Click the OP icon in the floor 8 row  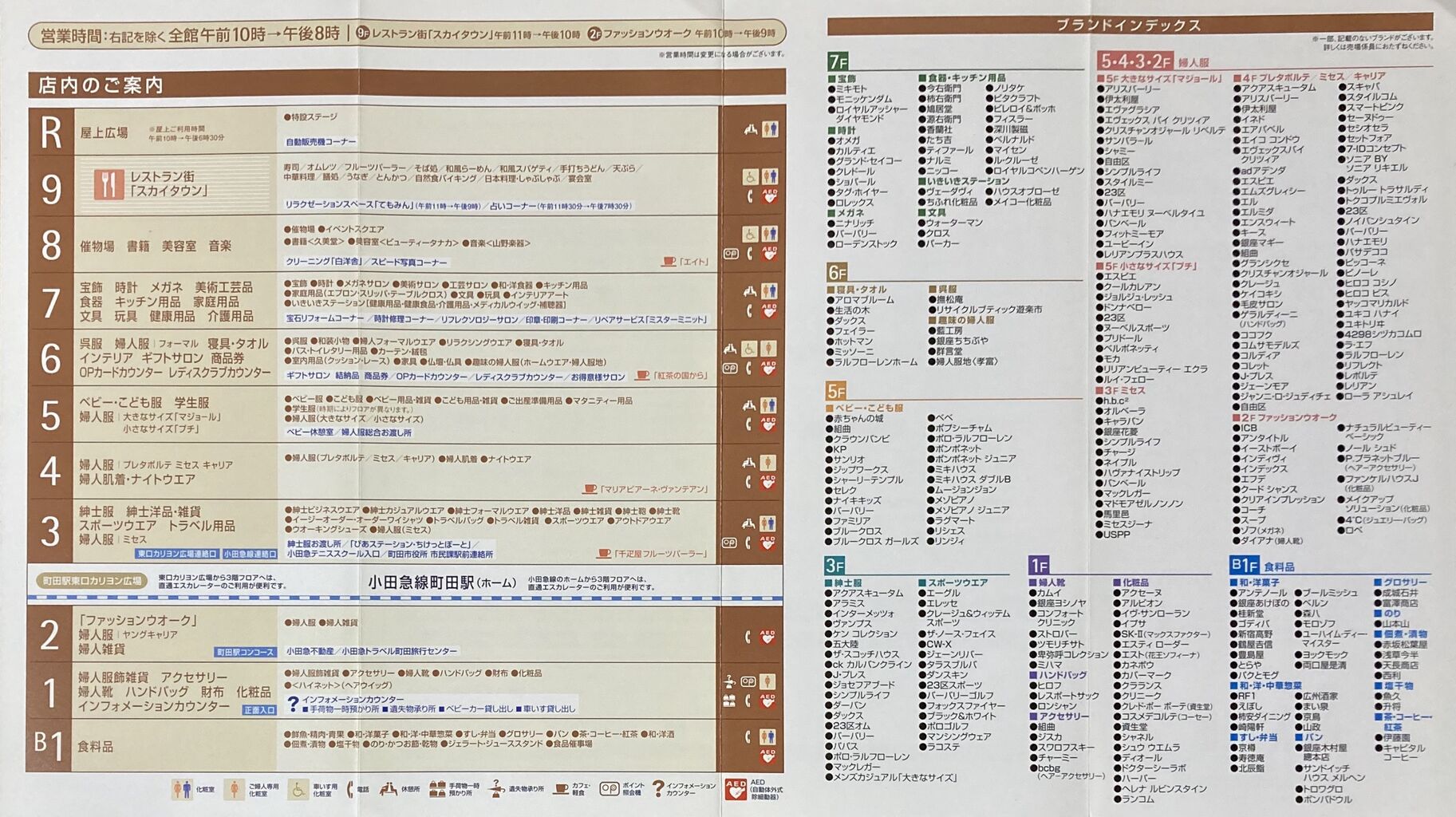pyautogui.click(x=730, y=254)
